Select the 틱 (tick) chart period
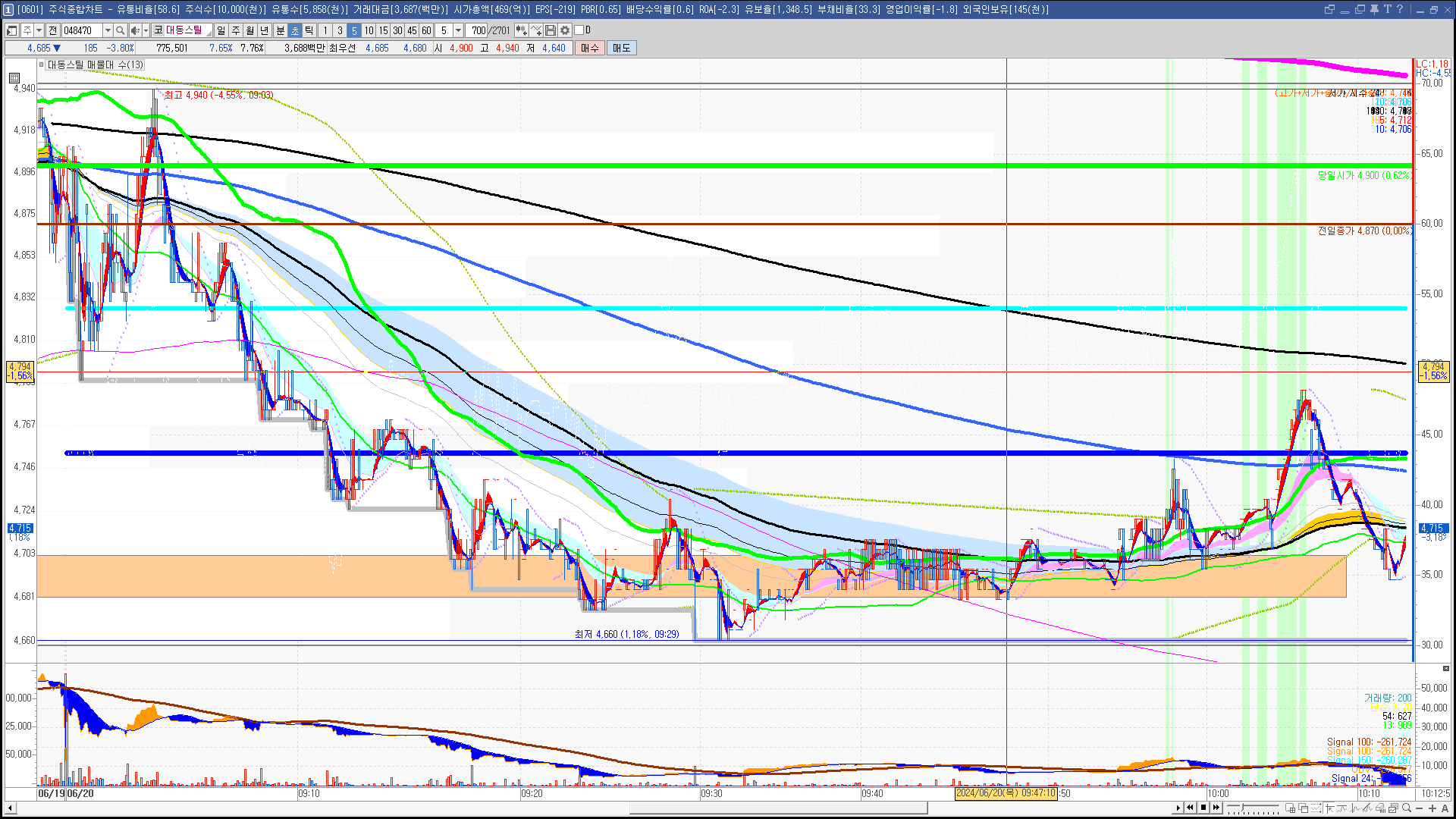 [309, 30]
